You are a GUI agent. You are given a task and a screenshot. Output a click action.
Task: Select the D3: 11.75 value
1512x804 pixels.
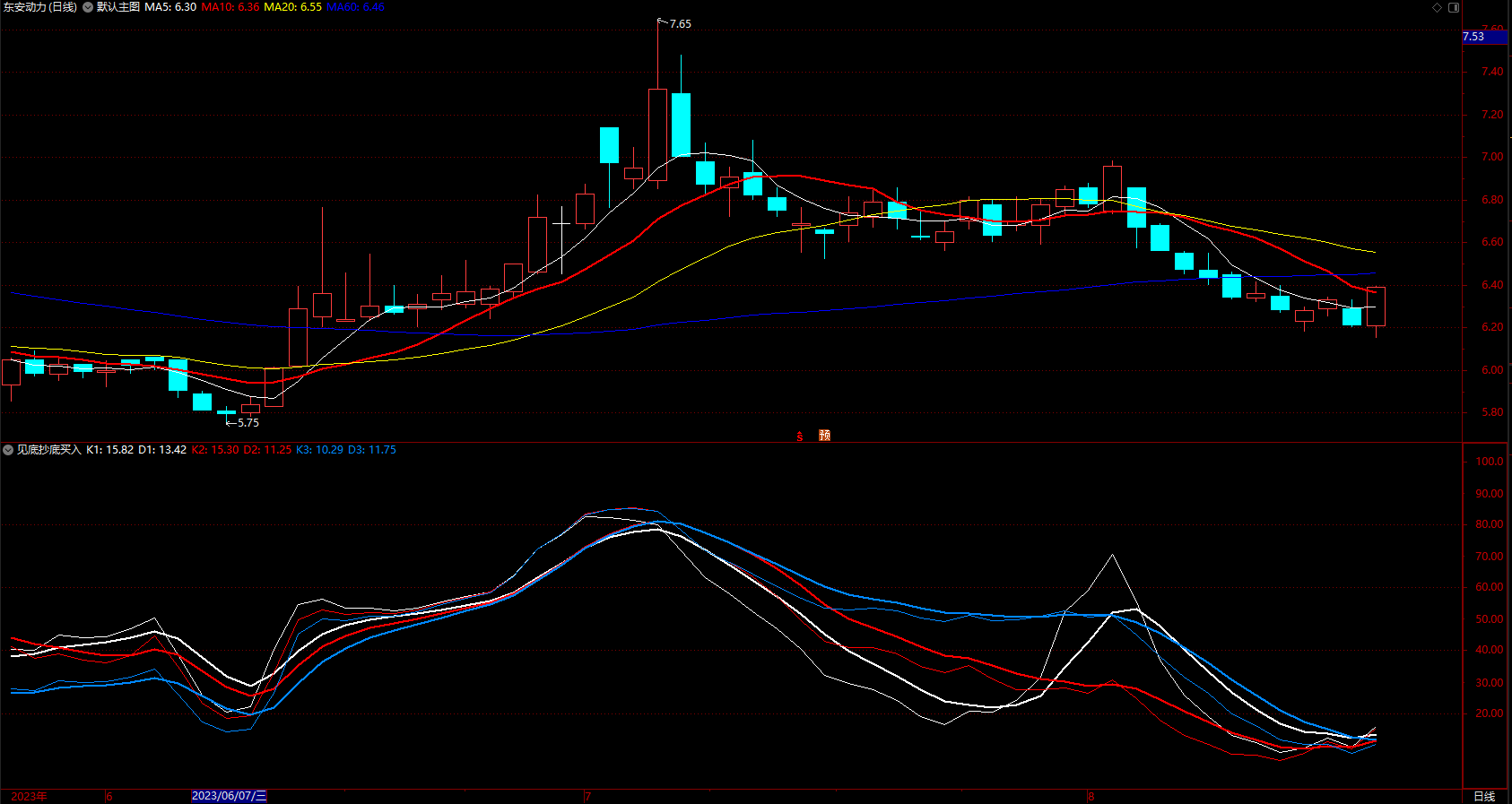[x=372, y=450]
